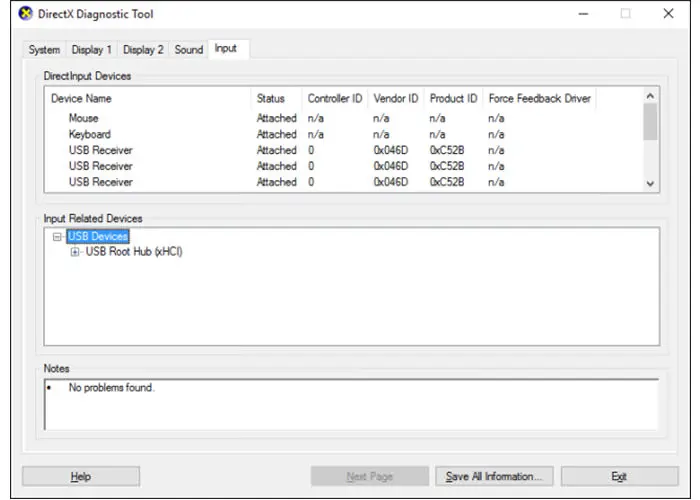700x500 pixels.
Task: Click the Force Feedback Driver column header
Action: (x=540, y=98)
